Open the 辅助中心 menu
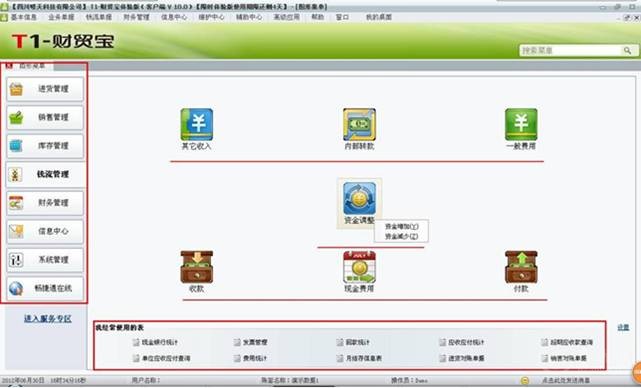 click(249, 17)
